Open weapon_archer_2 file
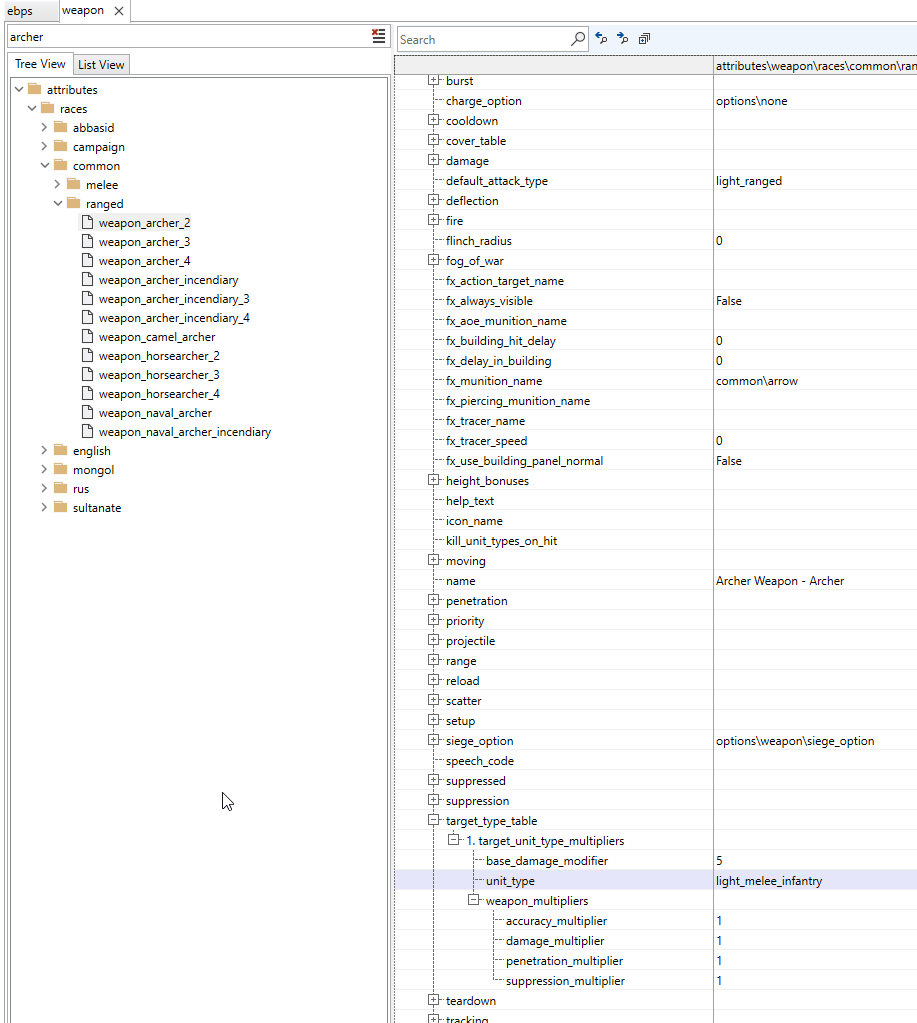 pos(144,223)
